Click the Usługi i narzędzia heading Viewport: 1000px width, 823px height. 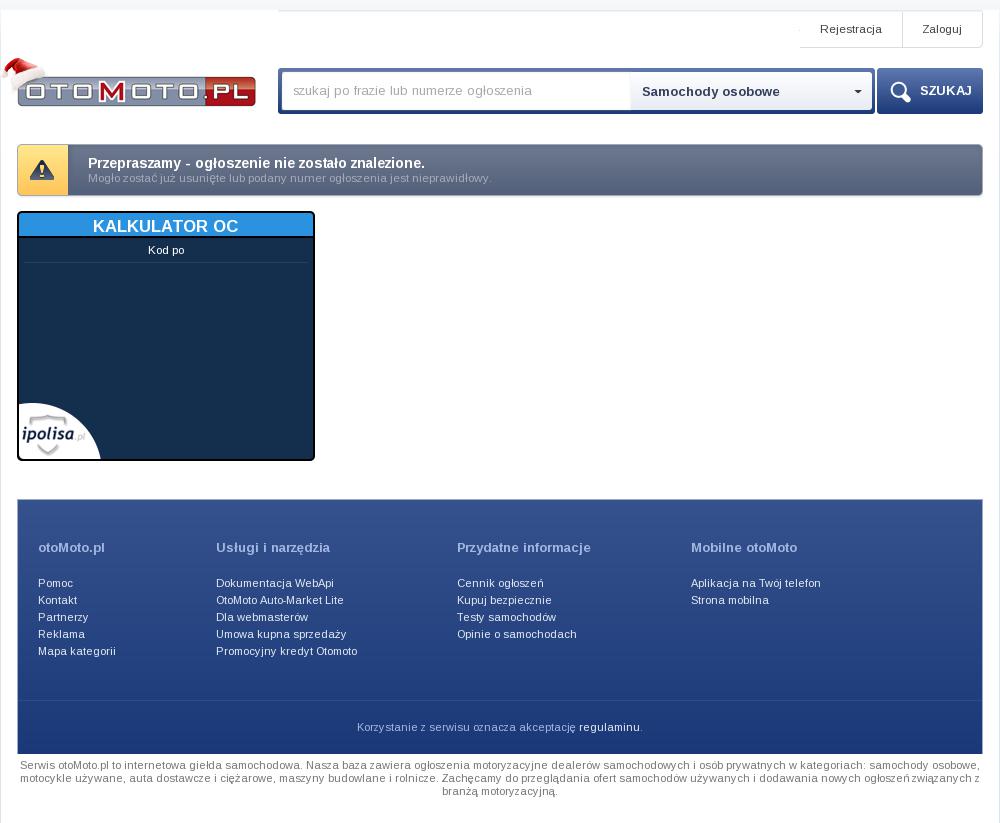pyautogui.click(x=273, y=547)
